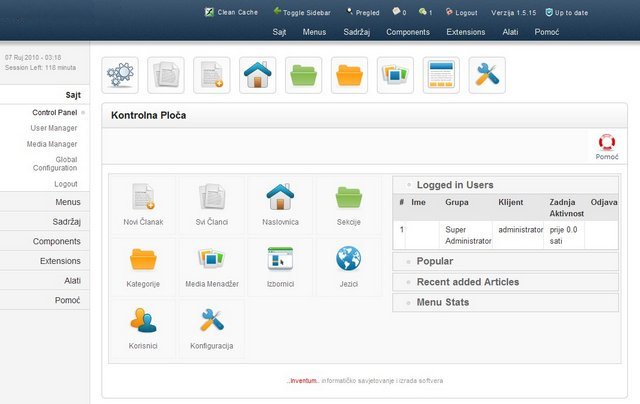This screenshot has width=640, height=404.
Task: Select User Manager in sidebar
Action: click(x=54, y=128)
